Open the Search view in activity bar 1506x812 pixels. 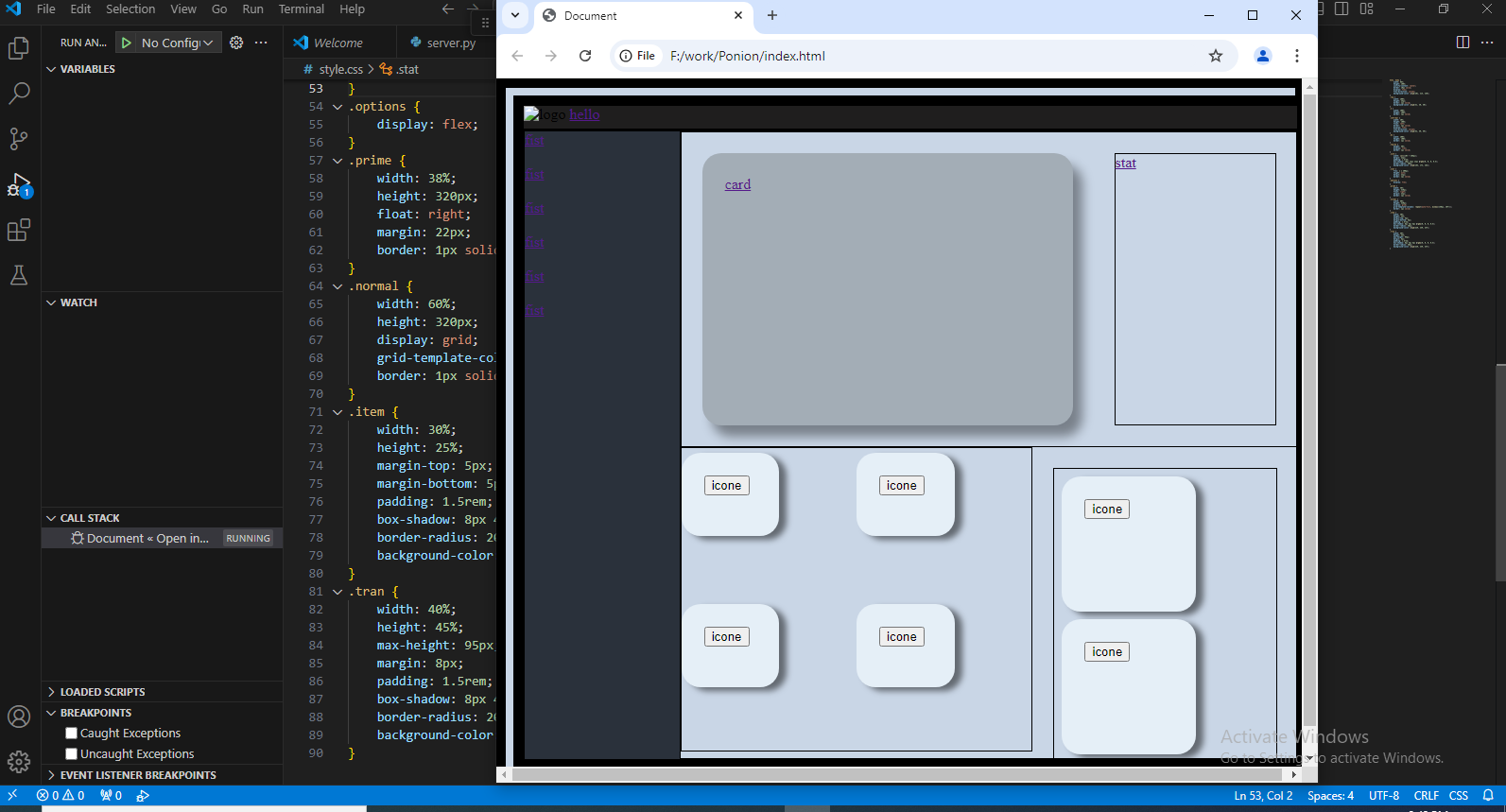[19, 94]
